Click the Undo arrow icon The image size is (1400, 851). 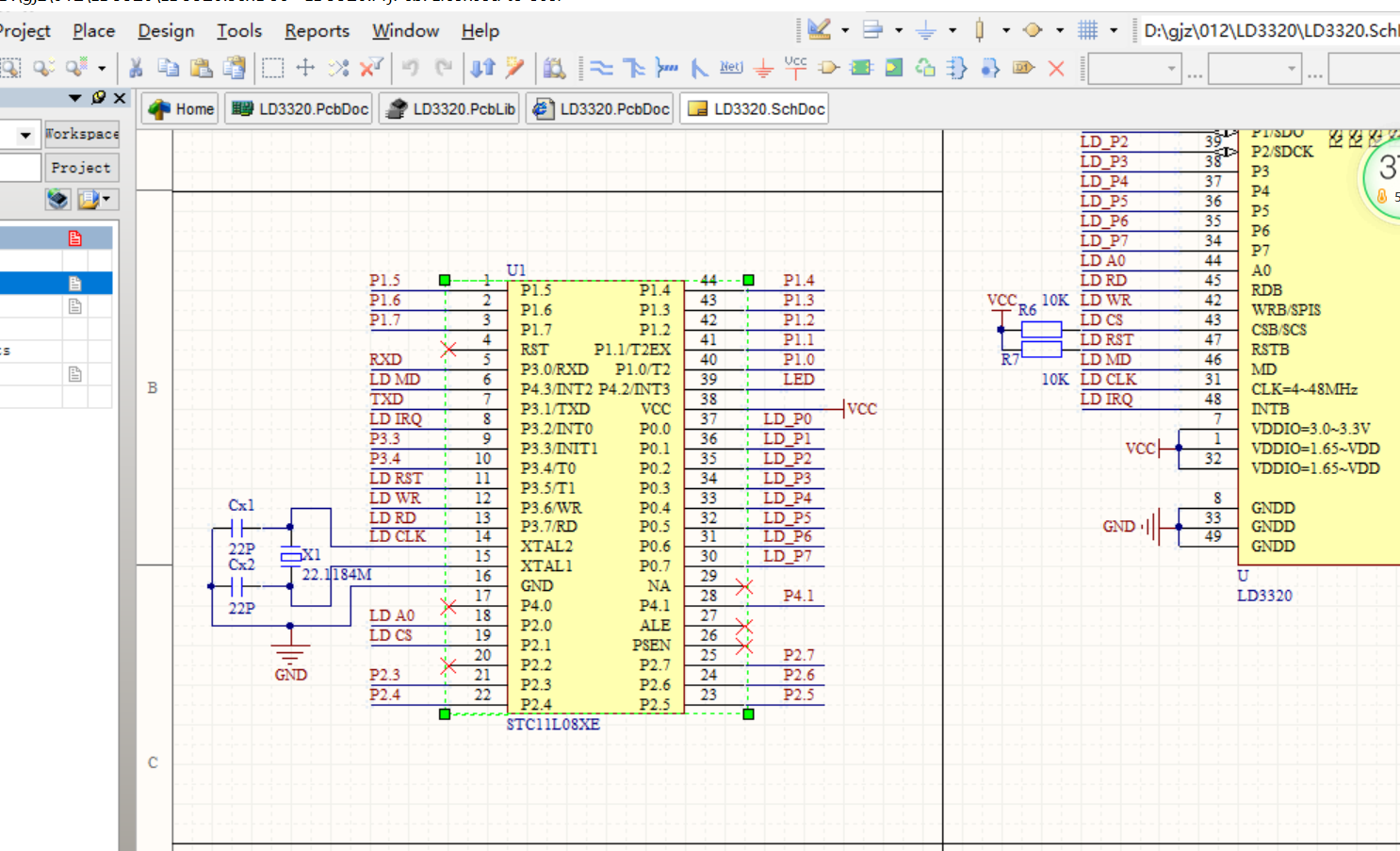coord(411,68)
